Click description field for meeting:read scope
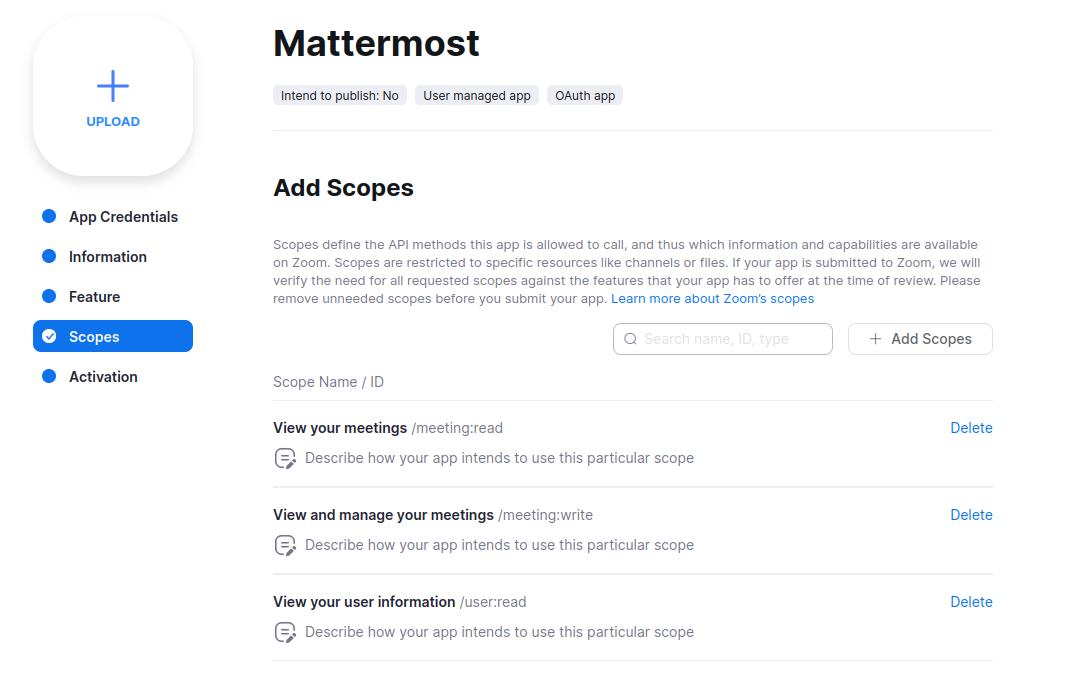The width and height of the screenshot is (1084, 683). point(499,458)
